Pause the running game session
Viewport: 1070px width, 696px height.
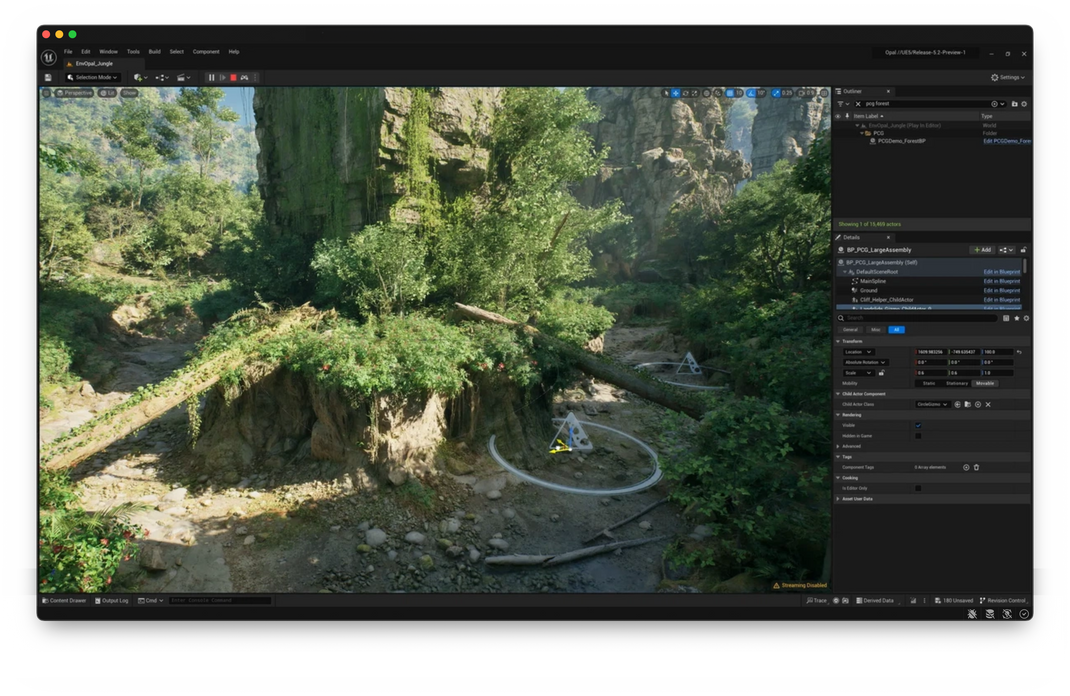coord(211,77)
